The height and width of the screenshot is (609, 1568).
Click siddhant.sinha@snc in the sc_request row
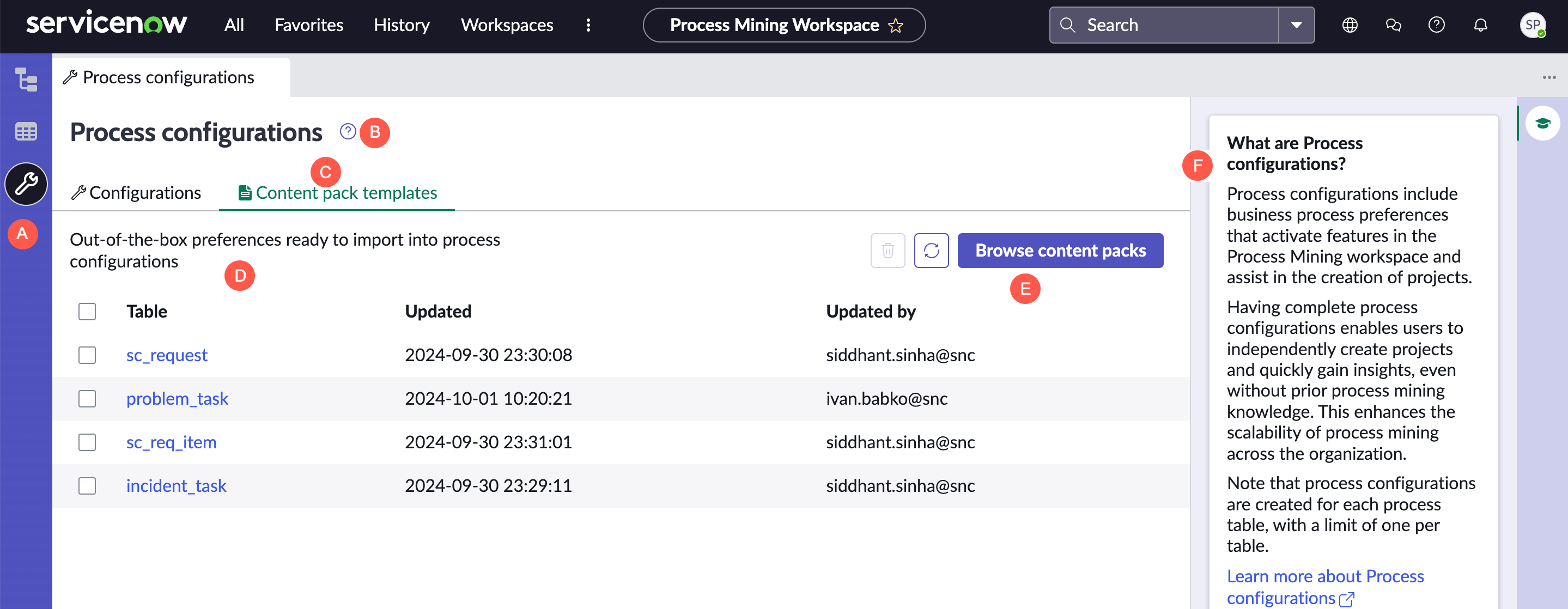[x=900, y=355]
